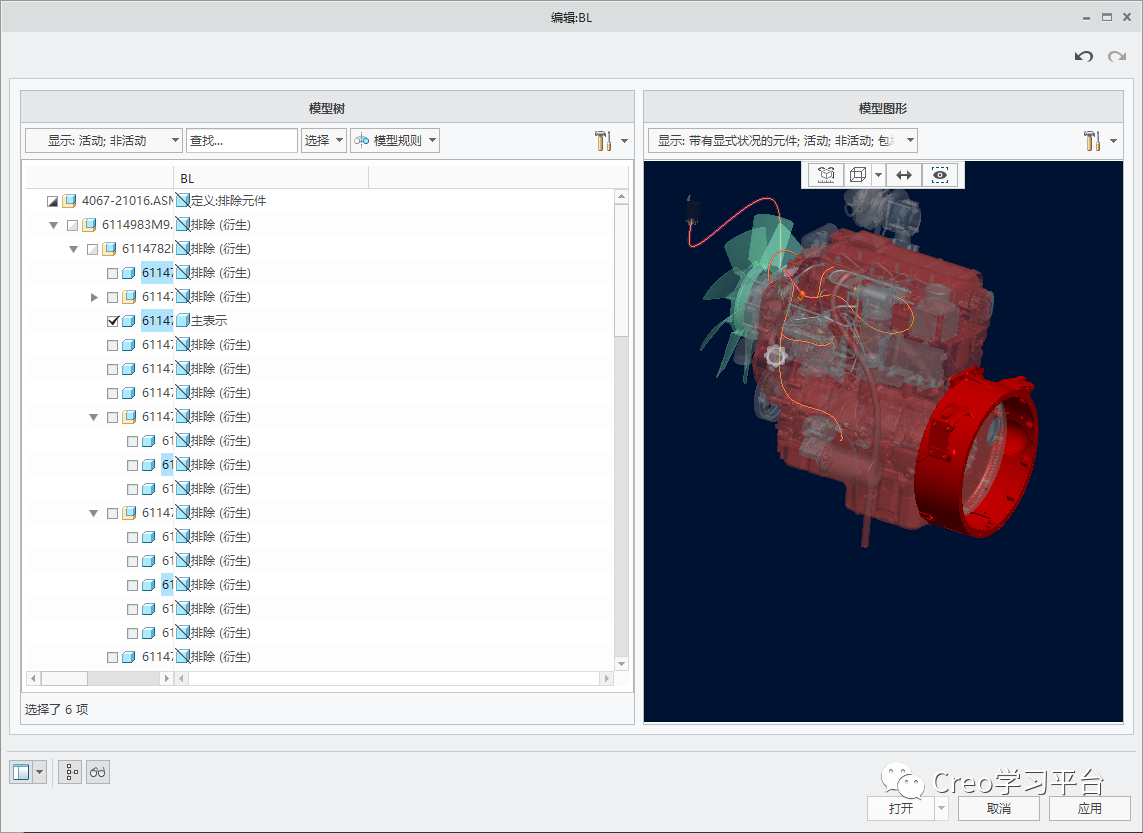Uncheck the checked 6114 component checkbox (主表示)
This screenshot has width=1143, height=833.
(112, 321)
